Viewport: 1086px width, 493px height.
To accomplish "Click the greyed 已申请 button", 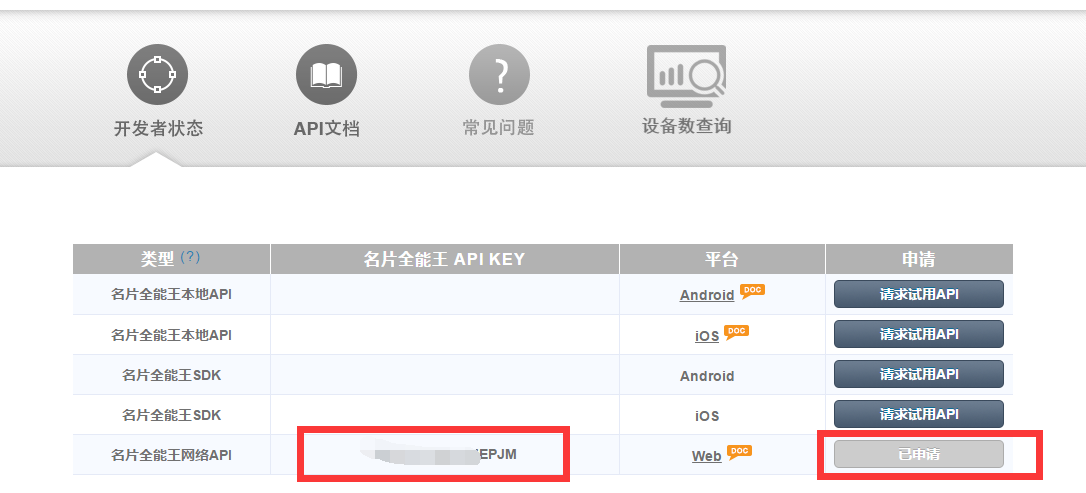I will (918, 454).
